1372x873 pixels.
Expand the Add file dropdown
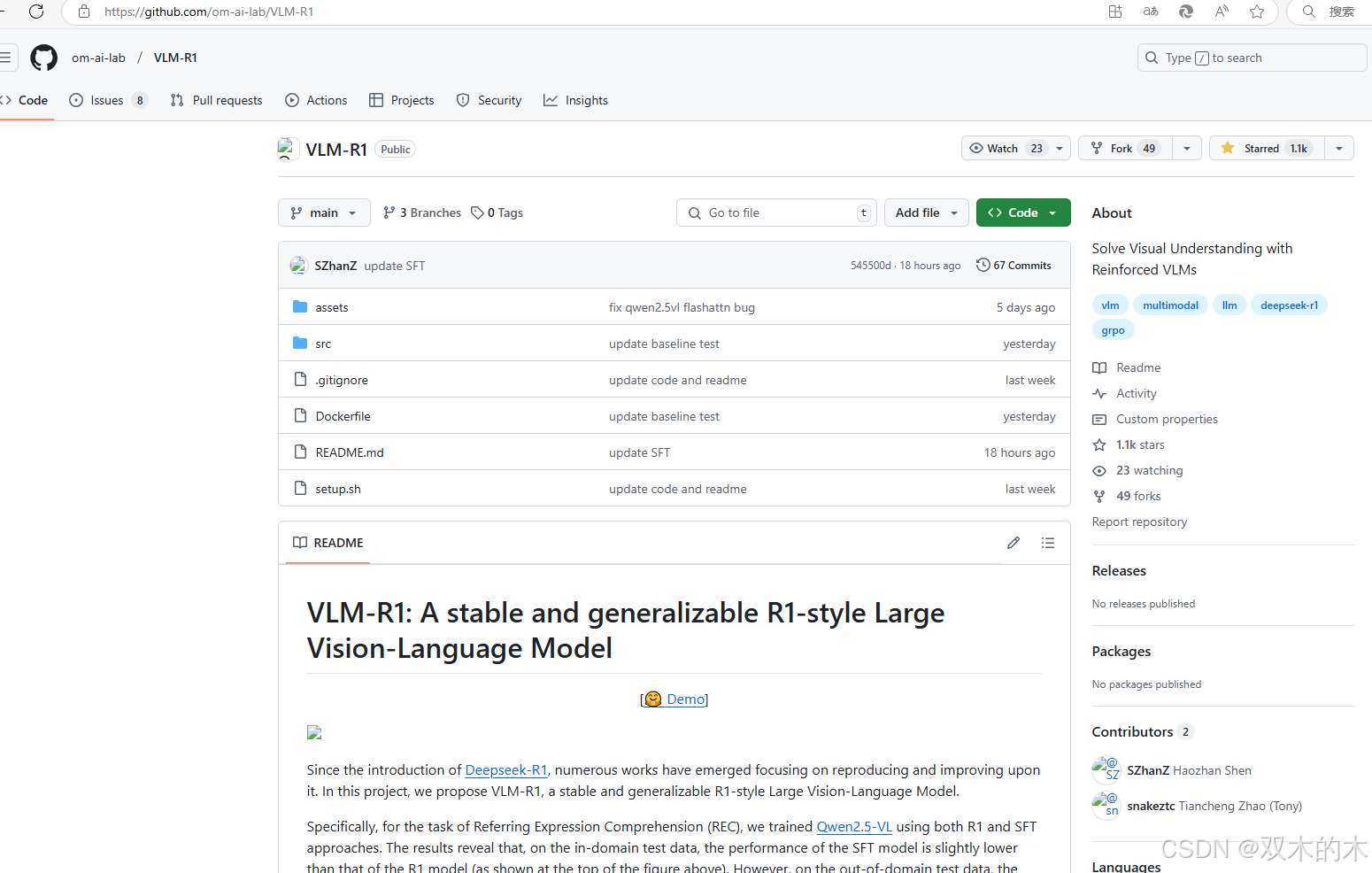click(x=927, y=212)
